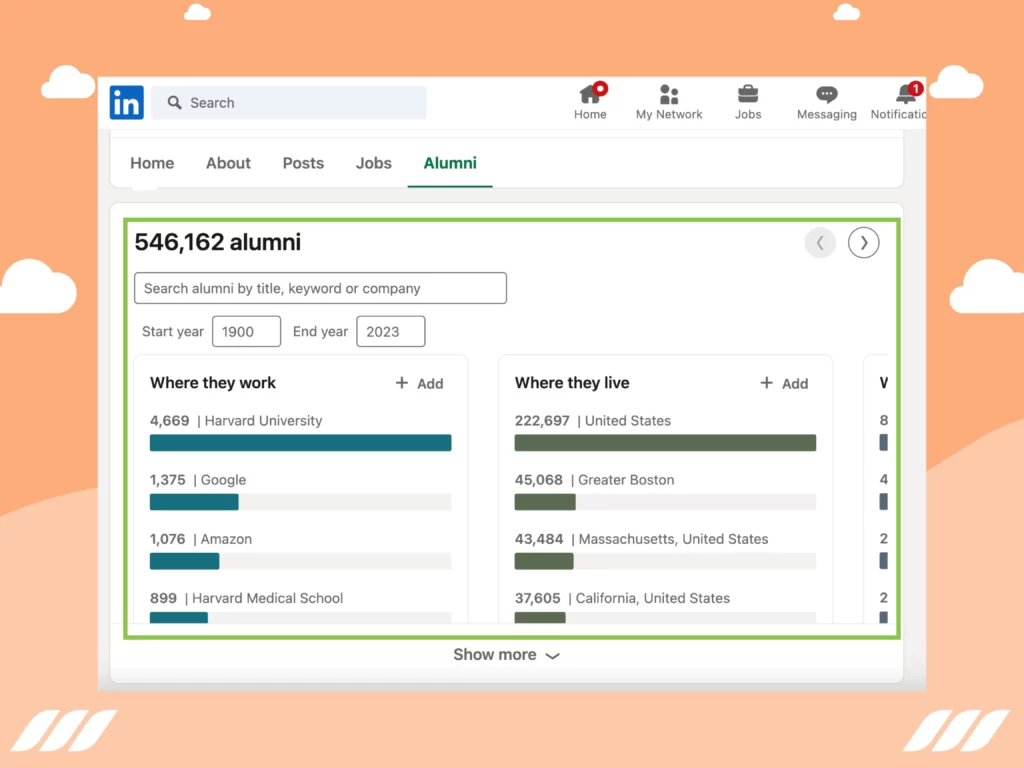Open the Messaging speech bubble icon
This screenshot has width=1024, height=768.
[x=826, y=94]
